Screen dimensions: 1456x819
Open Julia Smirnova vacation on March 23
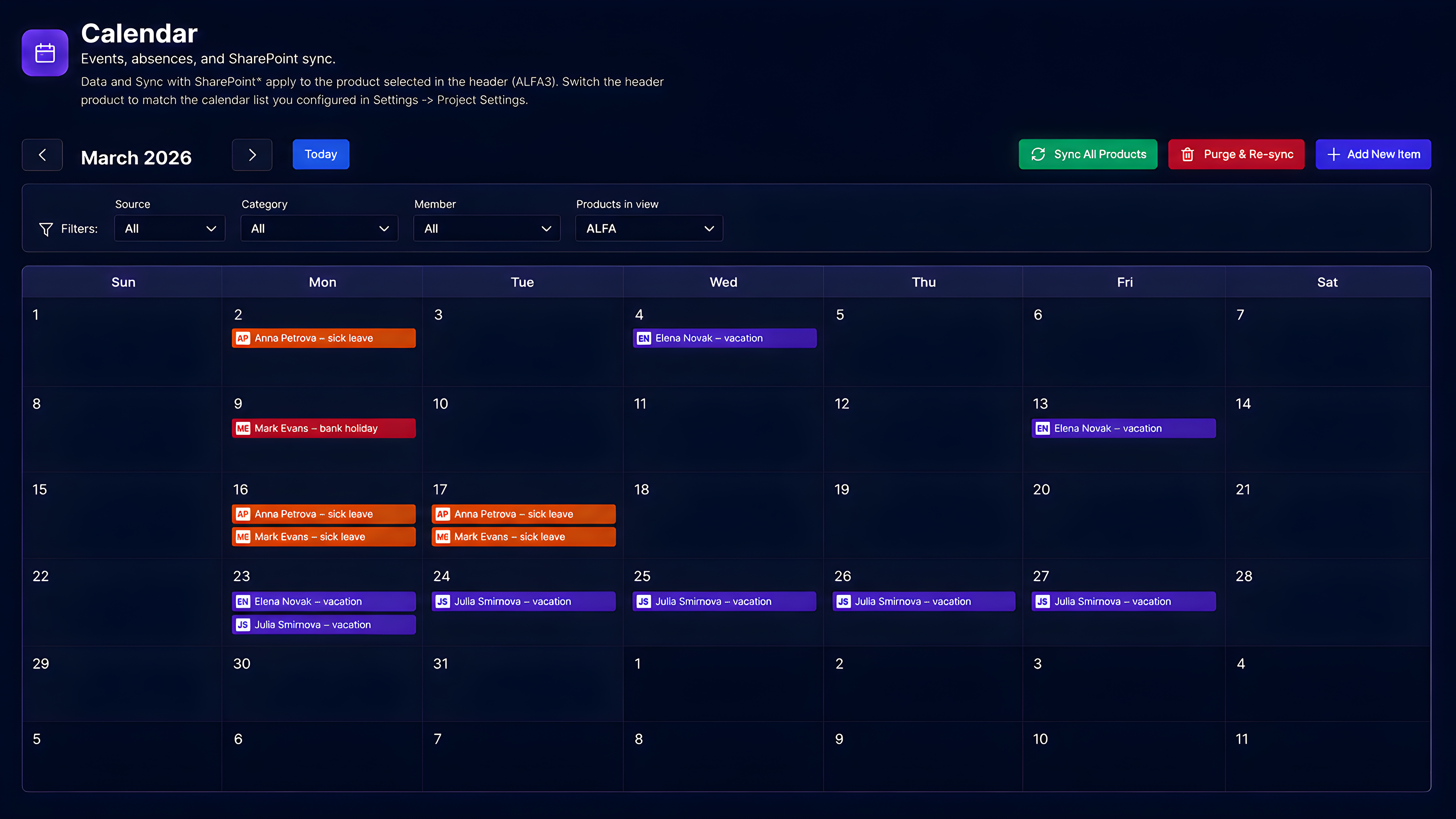pyautogui.click(x=324, y=625)
